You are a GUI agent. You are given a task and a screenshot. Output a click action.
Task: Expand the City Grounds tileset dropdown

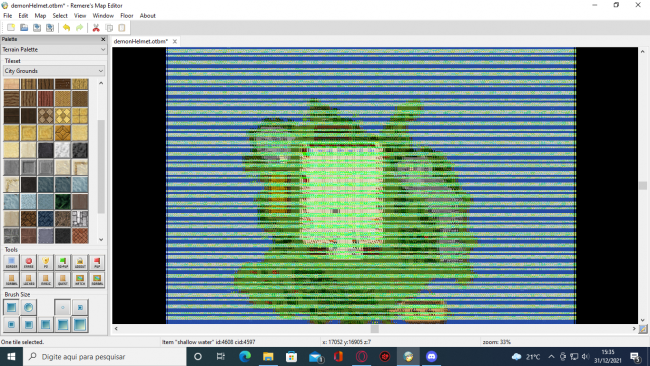(x=53, y=71)
